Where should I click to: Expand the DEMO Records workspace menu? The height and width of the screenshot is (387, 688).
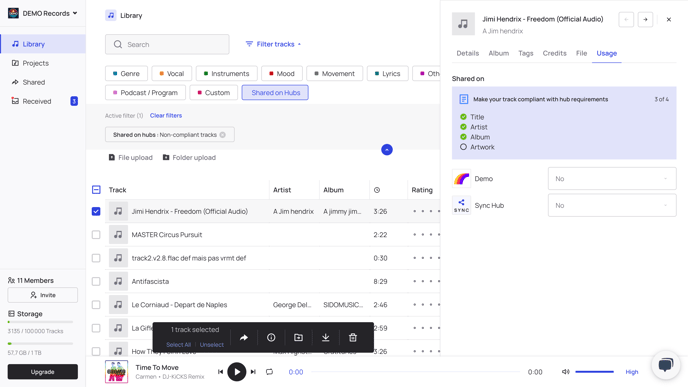click(x=43, y=13)
